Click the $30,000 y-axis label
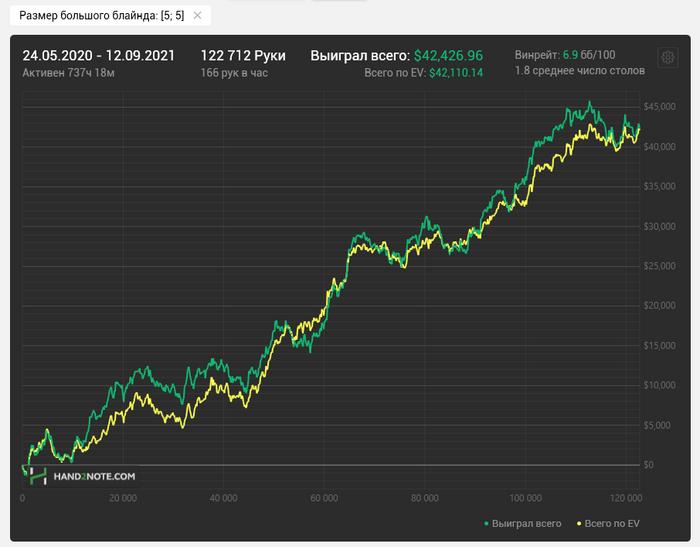 point(659,226)
